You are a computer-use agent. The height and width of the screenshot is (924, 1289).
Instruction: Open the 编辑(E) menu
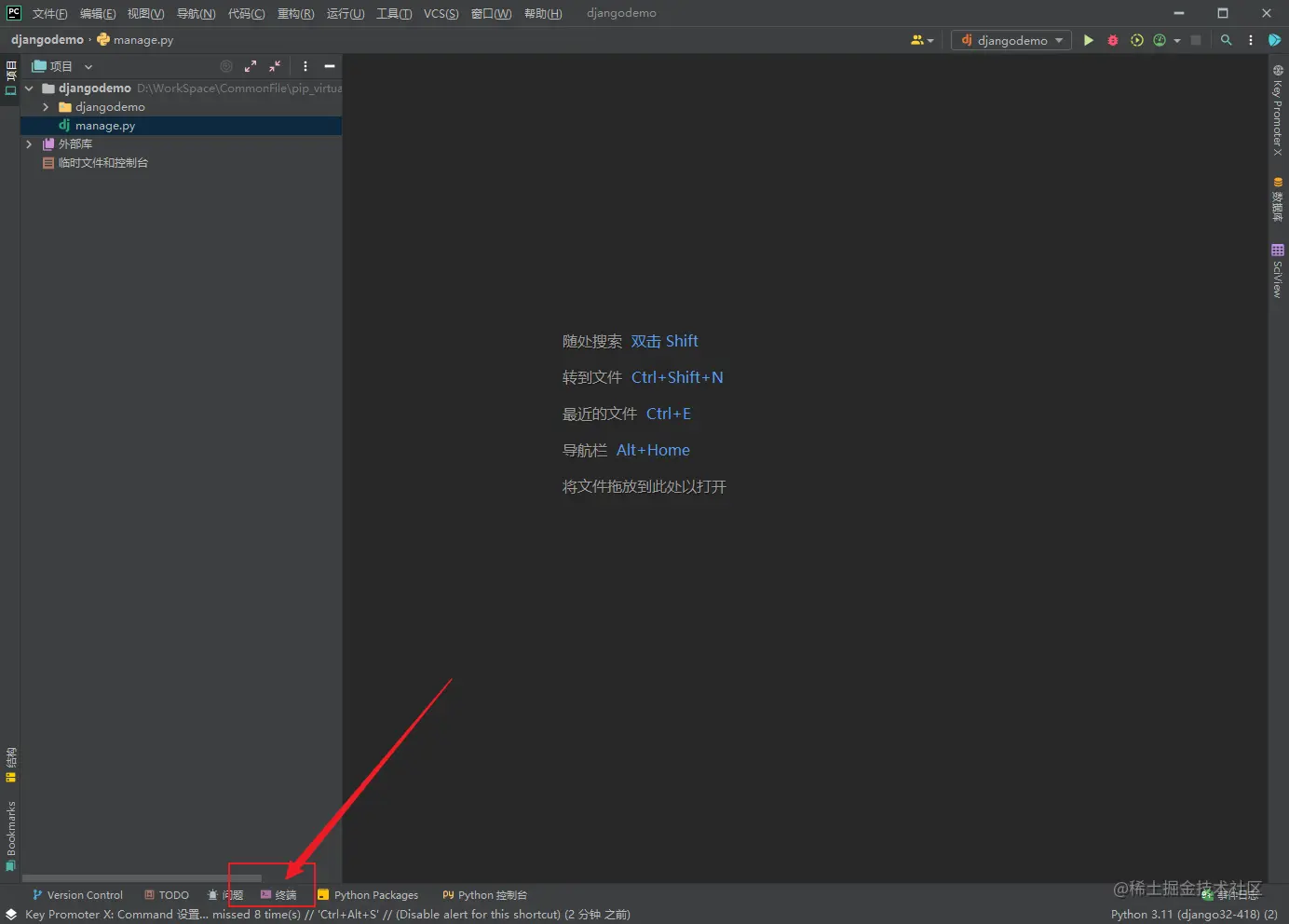(x=98, y=13)
